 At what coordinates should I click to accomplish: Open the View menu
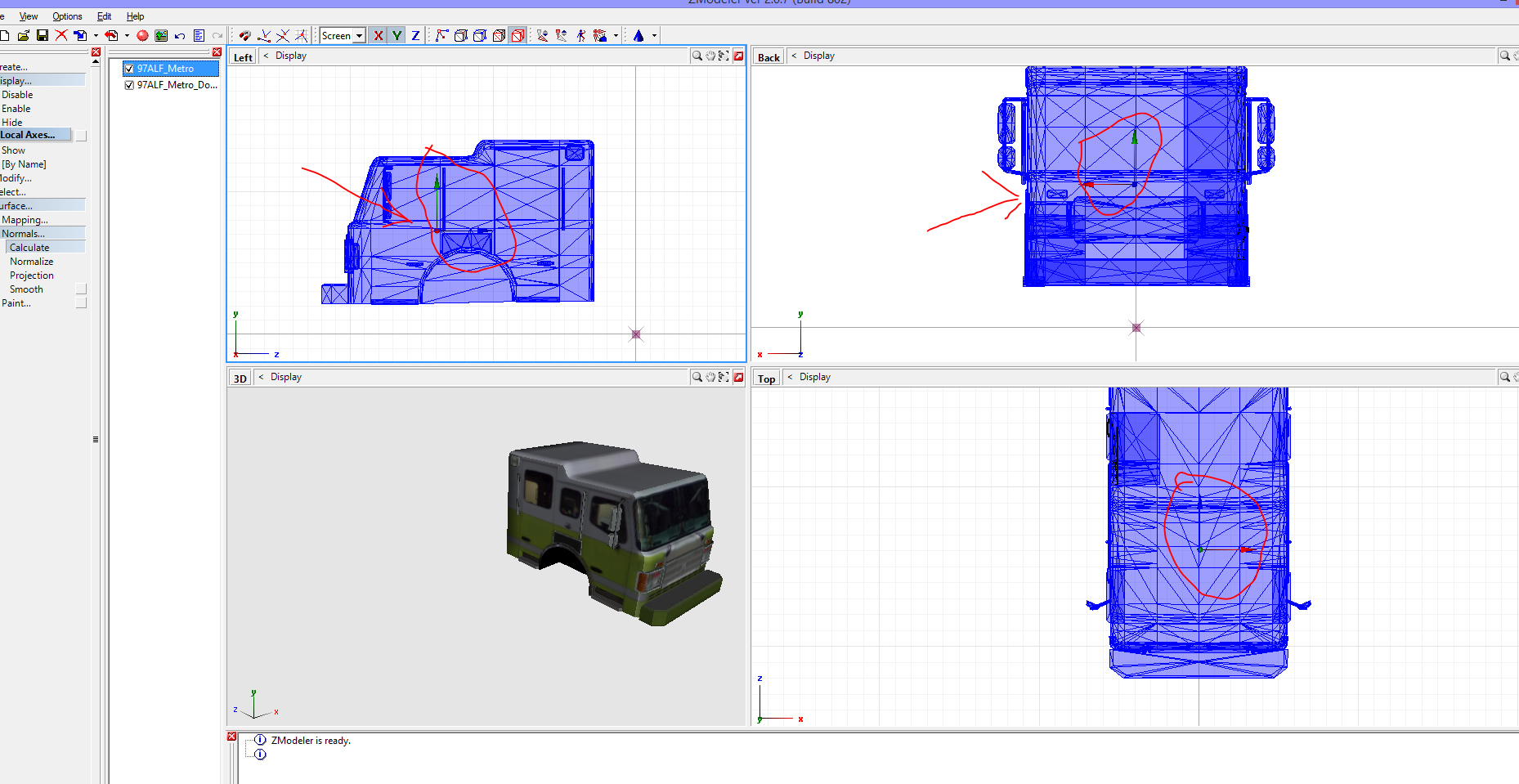tap(28, 16)
